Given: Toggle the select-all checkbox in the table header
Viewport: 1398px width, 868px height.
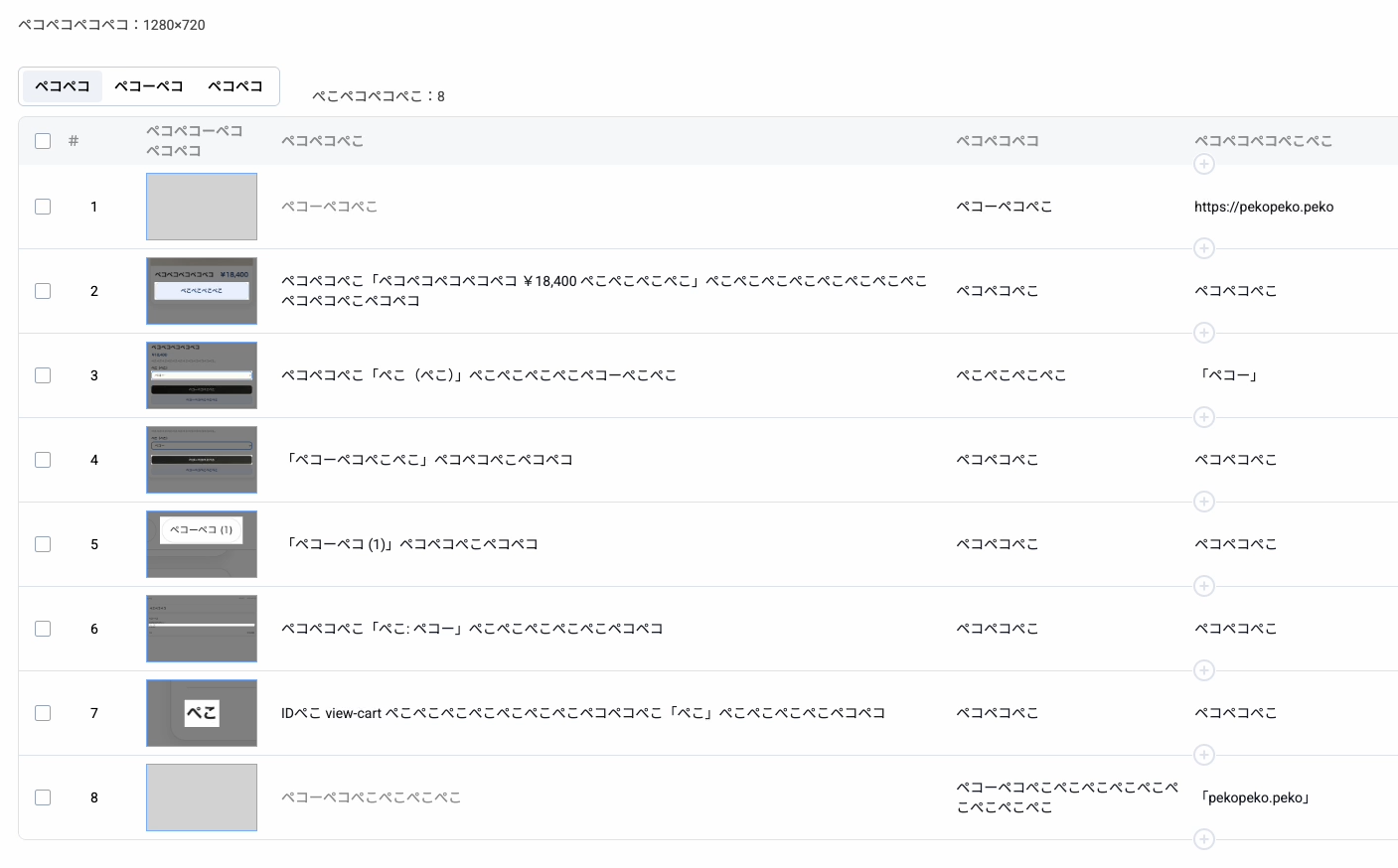Looking at the screenshot, I should pyautogui.click(x=43, y=141).
